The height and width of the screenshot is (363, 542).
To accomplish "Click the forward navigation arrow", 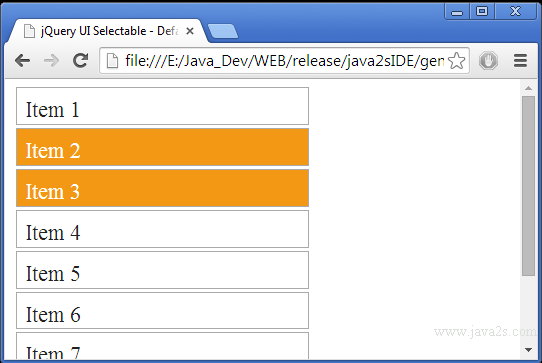I will (52, 61).
